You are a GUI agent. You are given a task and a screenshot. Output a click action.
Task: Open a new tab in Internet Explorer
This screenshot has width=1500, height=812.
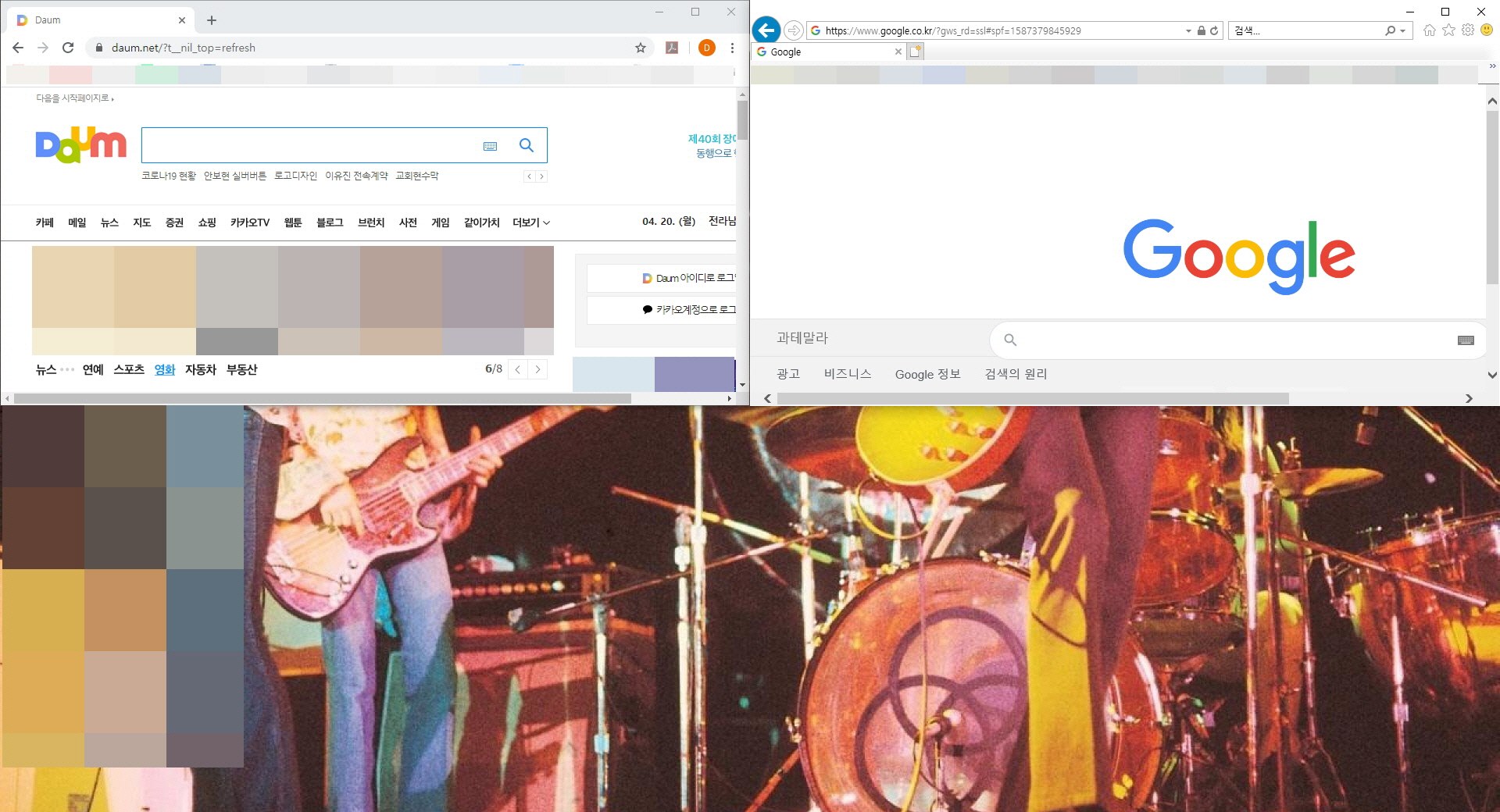916,52
